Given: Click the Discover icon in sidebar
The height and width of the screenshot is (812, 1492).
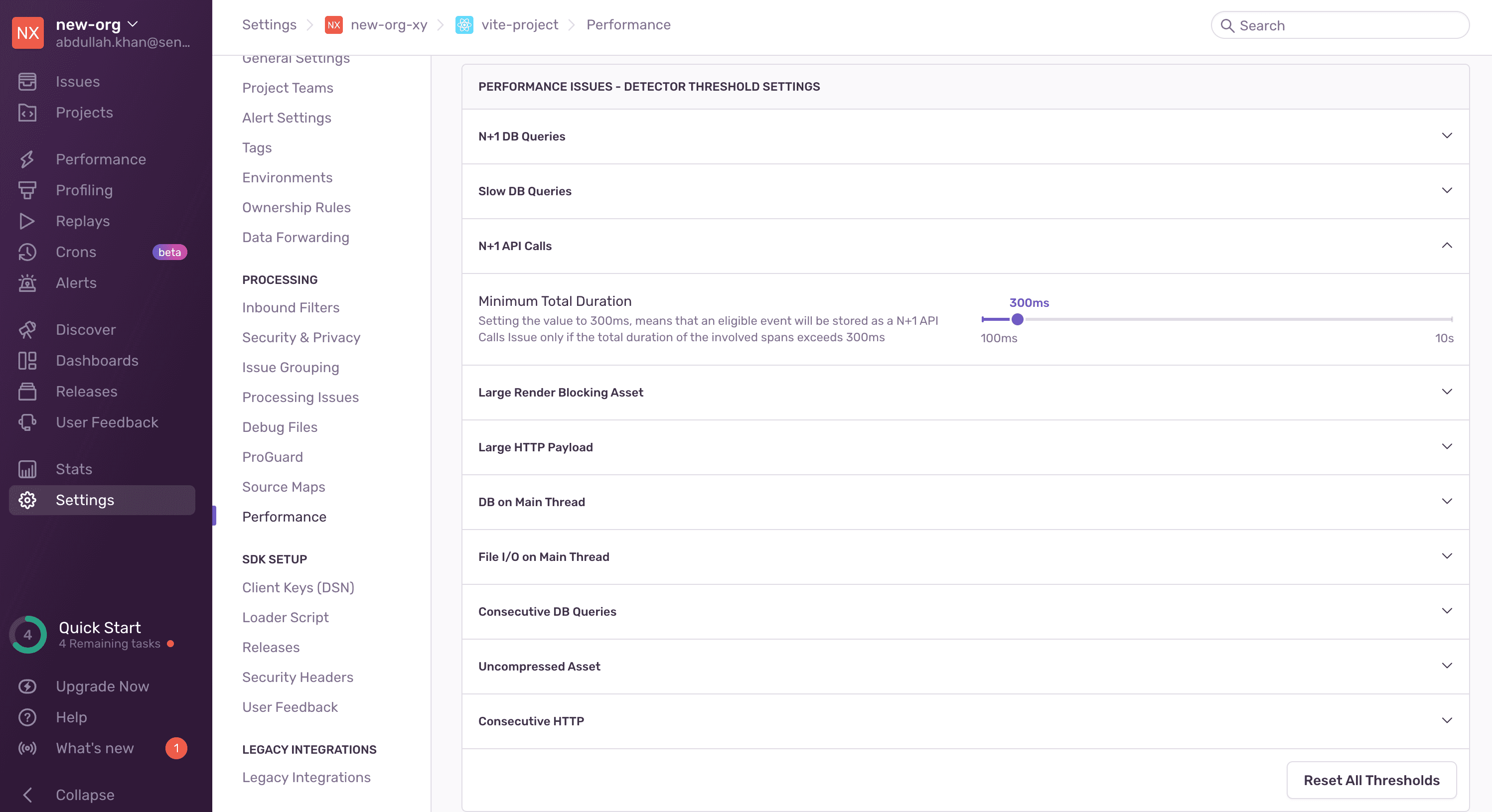Looking at the screenshot, I should [27, 329].
